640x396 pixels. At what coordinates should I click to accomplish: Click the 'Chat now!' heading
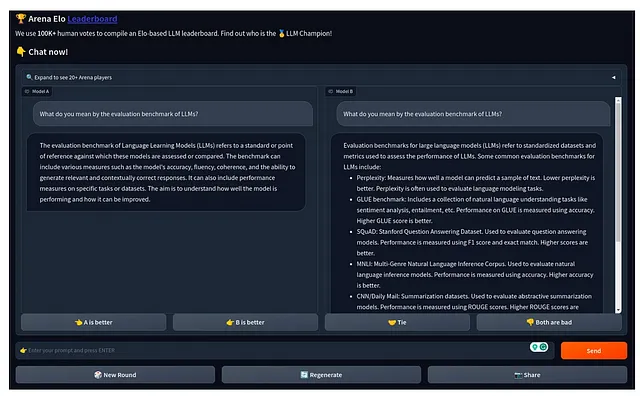point(48,52)
